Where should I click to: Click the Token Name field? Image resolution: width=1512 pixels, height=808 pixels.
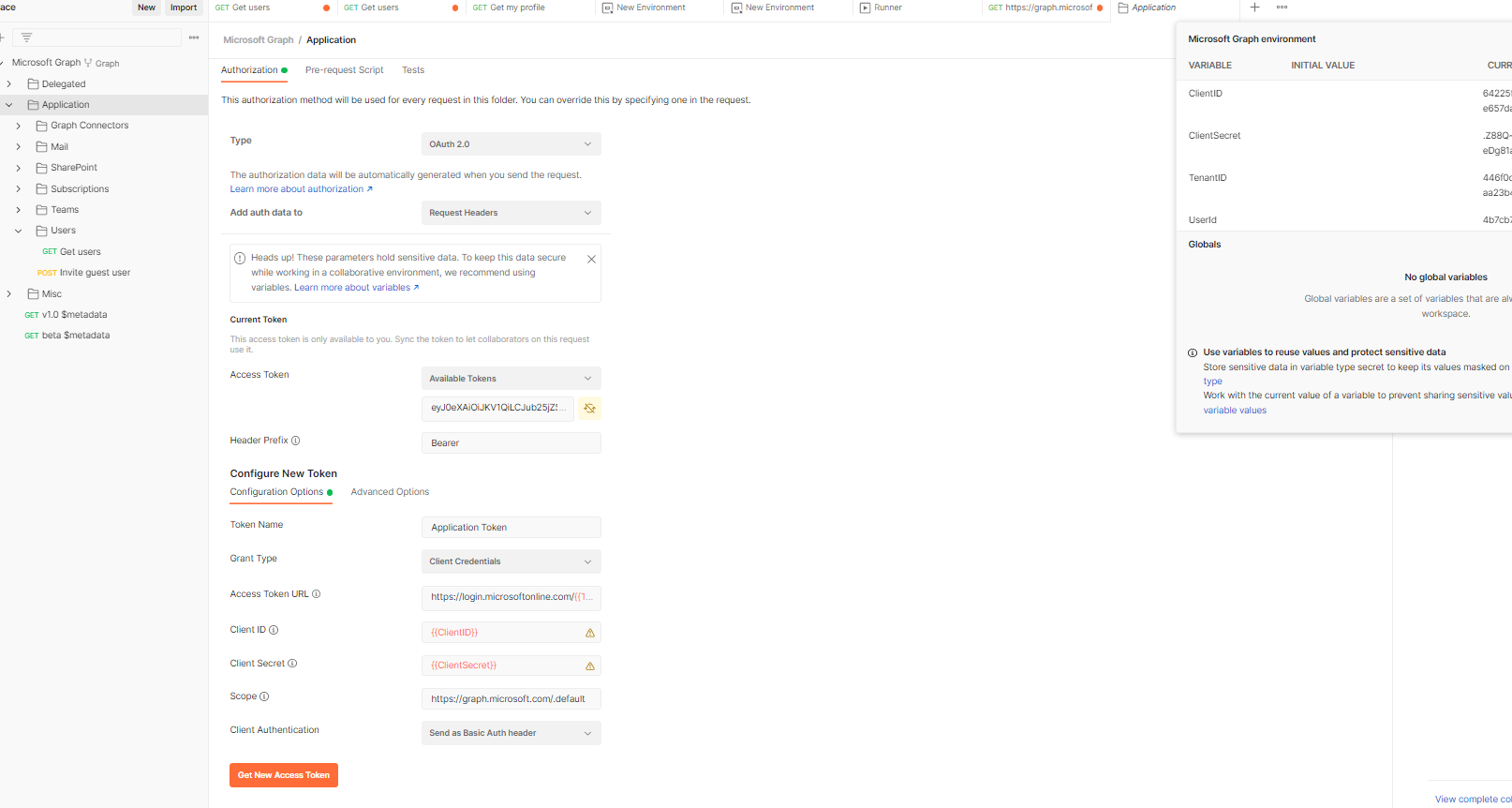511,528
